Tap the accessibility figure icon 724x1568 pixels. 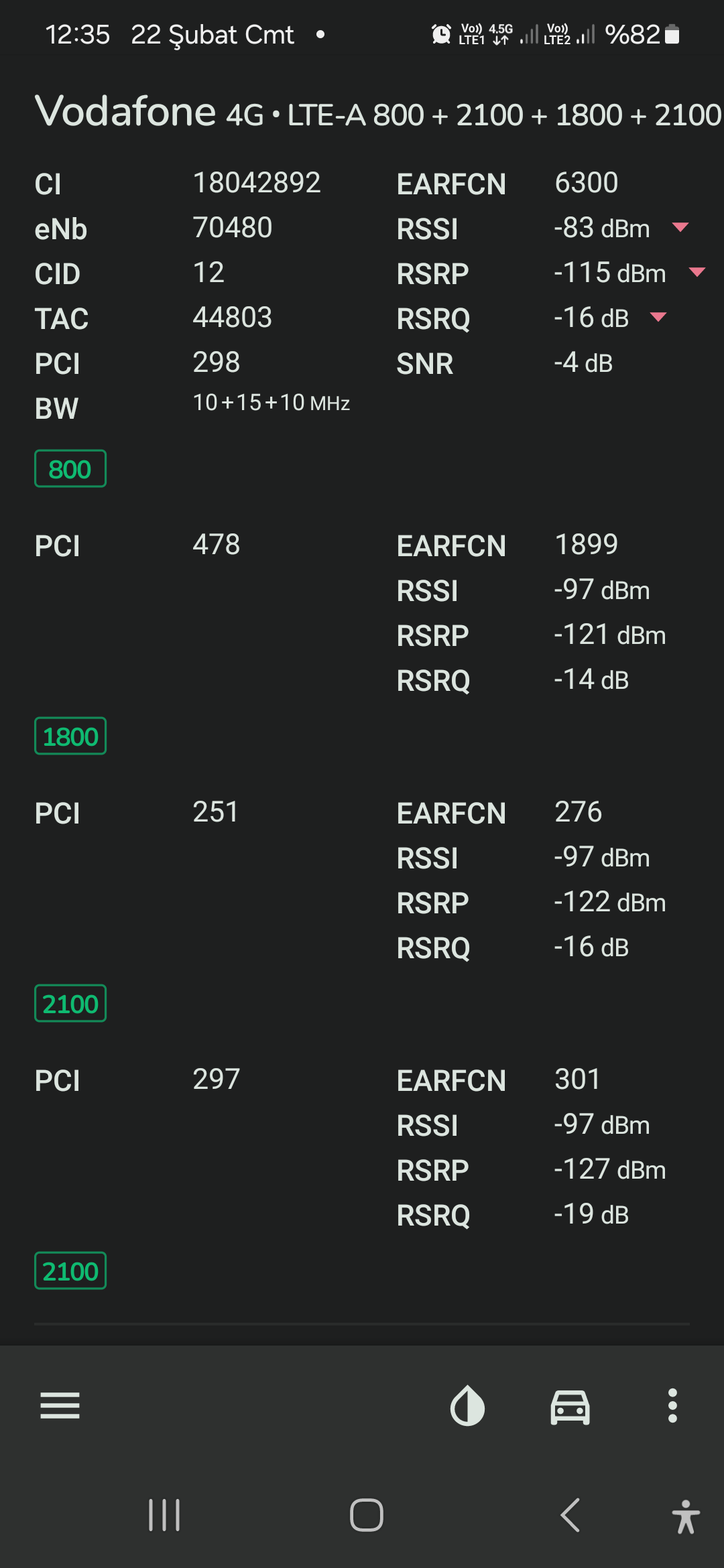point(685,1516)
